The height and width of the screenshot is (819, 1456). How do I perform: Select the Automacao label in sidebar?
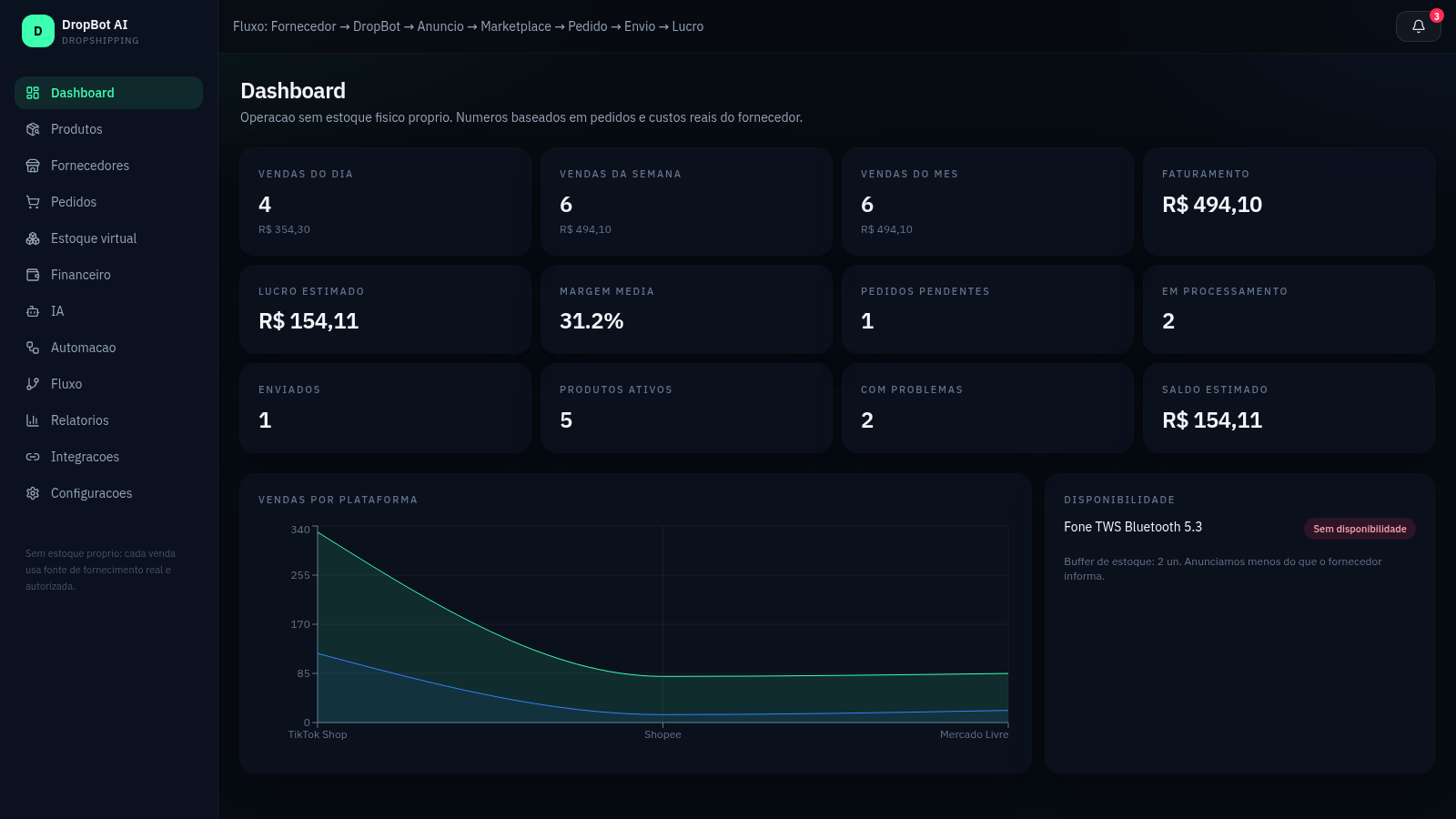coord(84,348)
